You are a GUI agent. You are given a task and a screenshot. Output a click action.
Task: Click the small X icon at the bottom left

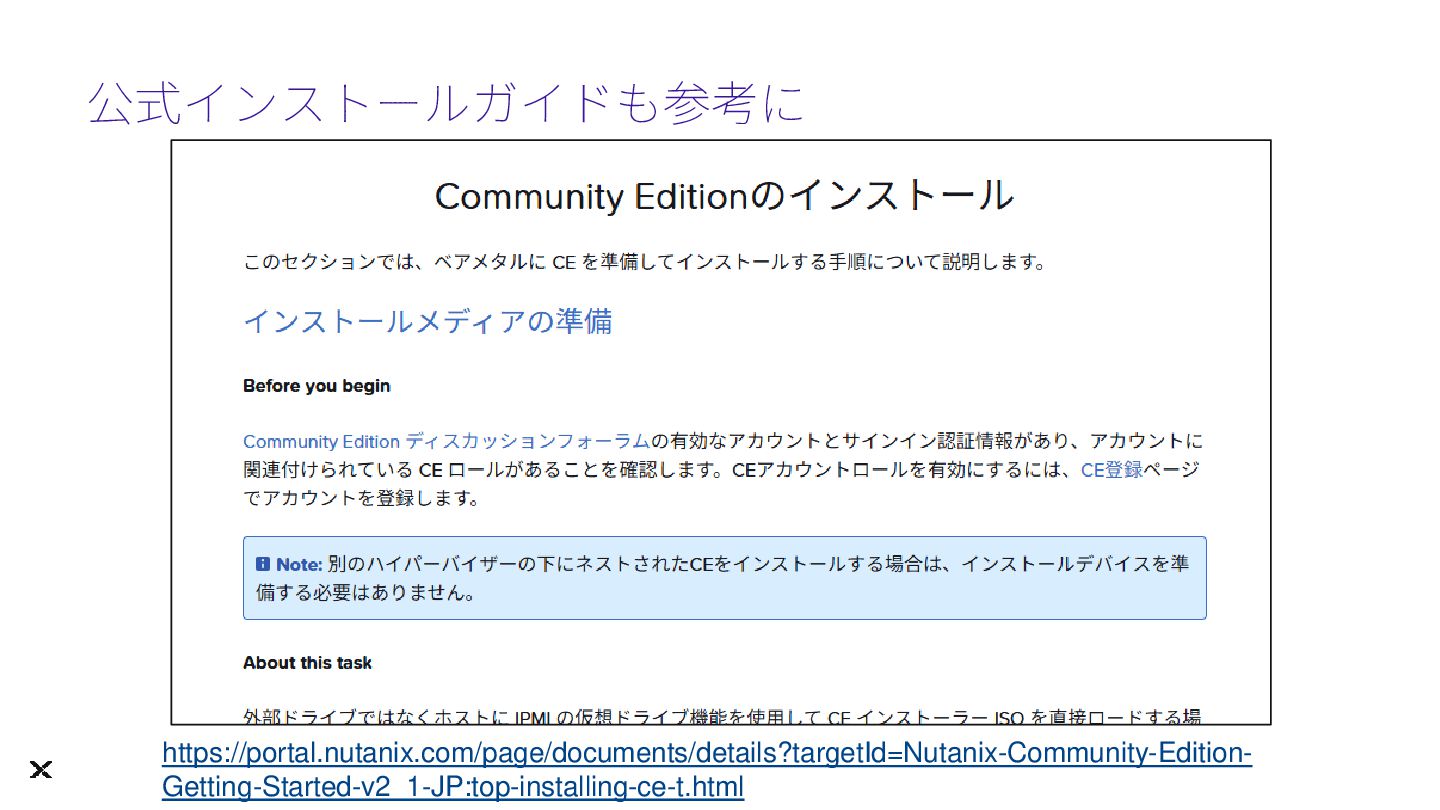[40, 769]
